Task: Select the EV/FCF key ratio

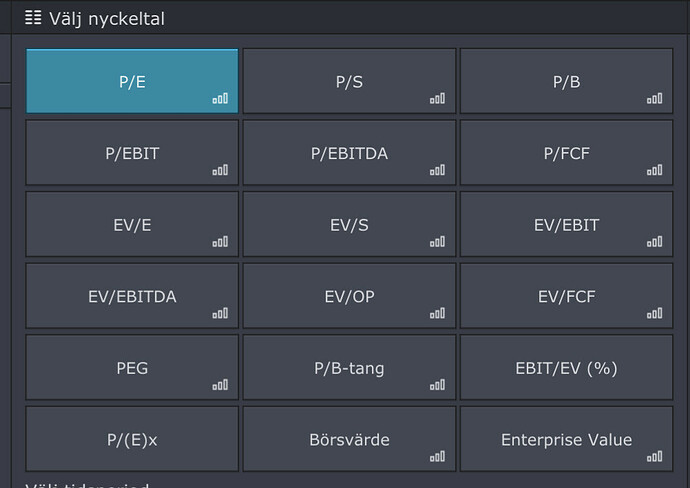Action: (x=566, y=296)
